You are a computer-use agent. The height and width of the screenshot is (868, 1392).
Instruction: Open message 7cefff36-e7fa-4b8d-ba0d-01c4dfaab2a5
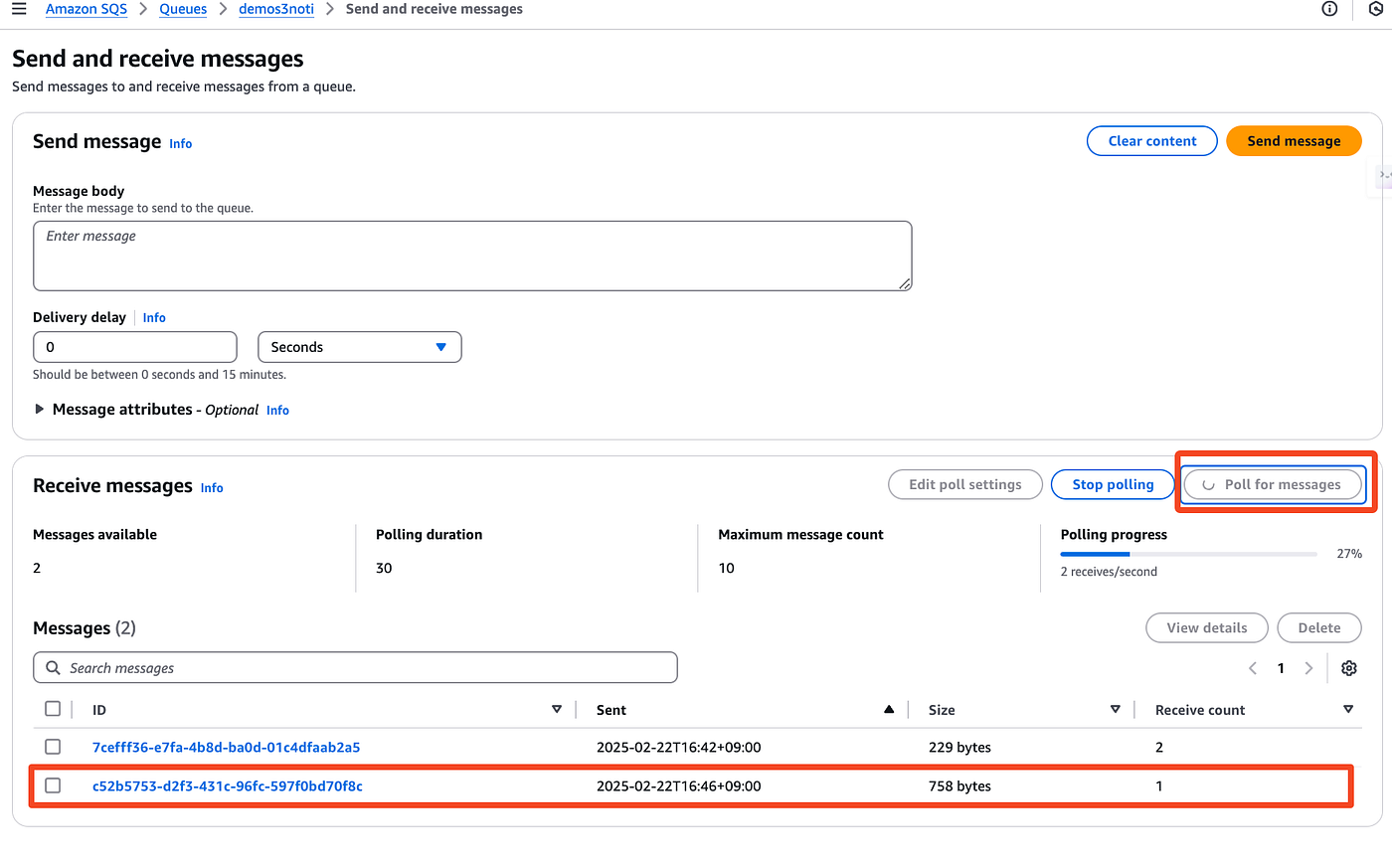click(x=227, y=748)
